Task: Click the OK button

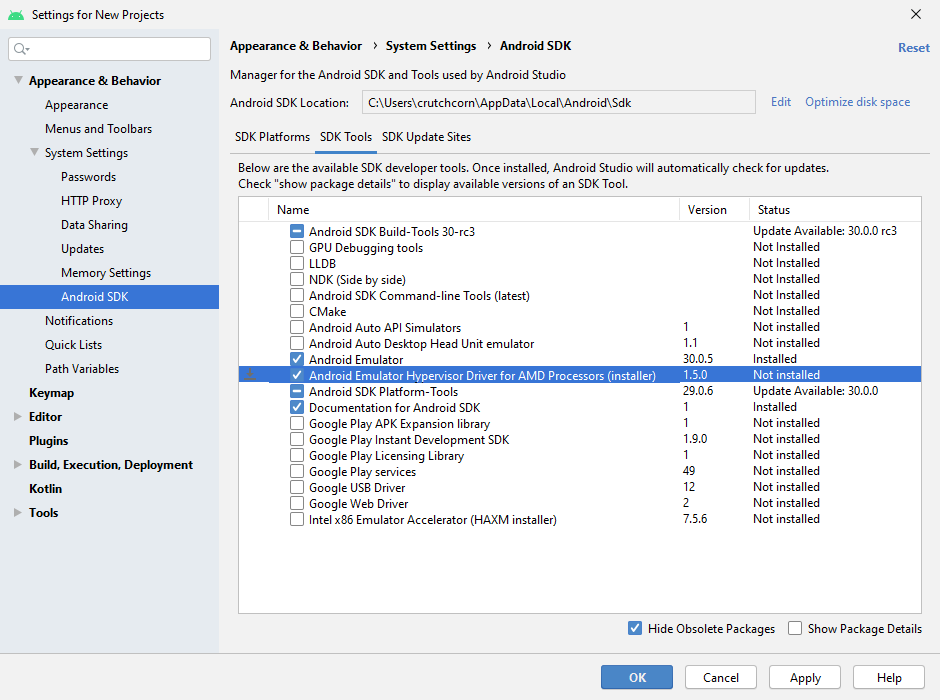Action: [x=637, y=677]
